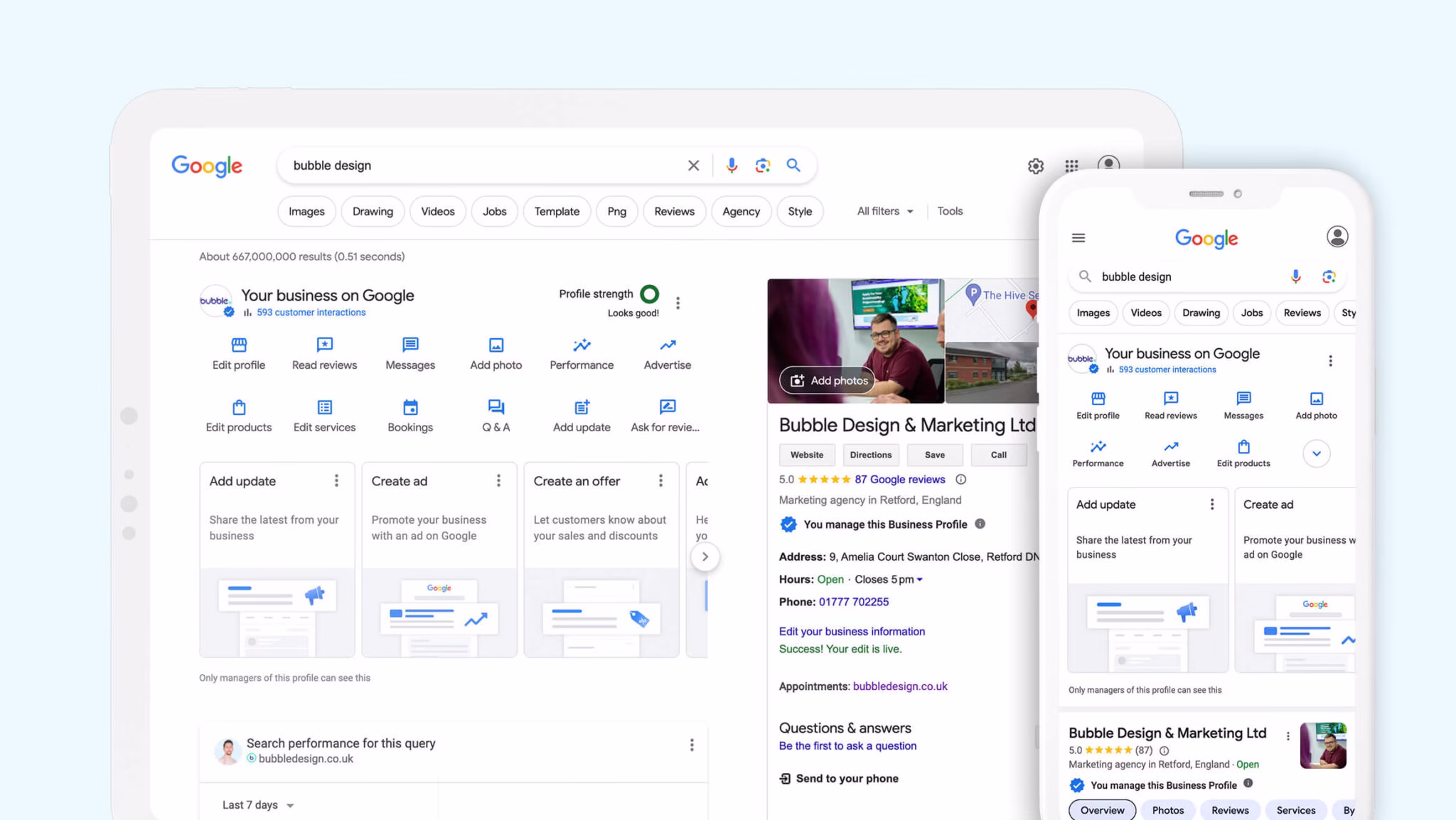
Task: Click Edit your business information link
Action: (852, 632)
